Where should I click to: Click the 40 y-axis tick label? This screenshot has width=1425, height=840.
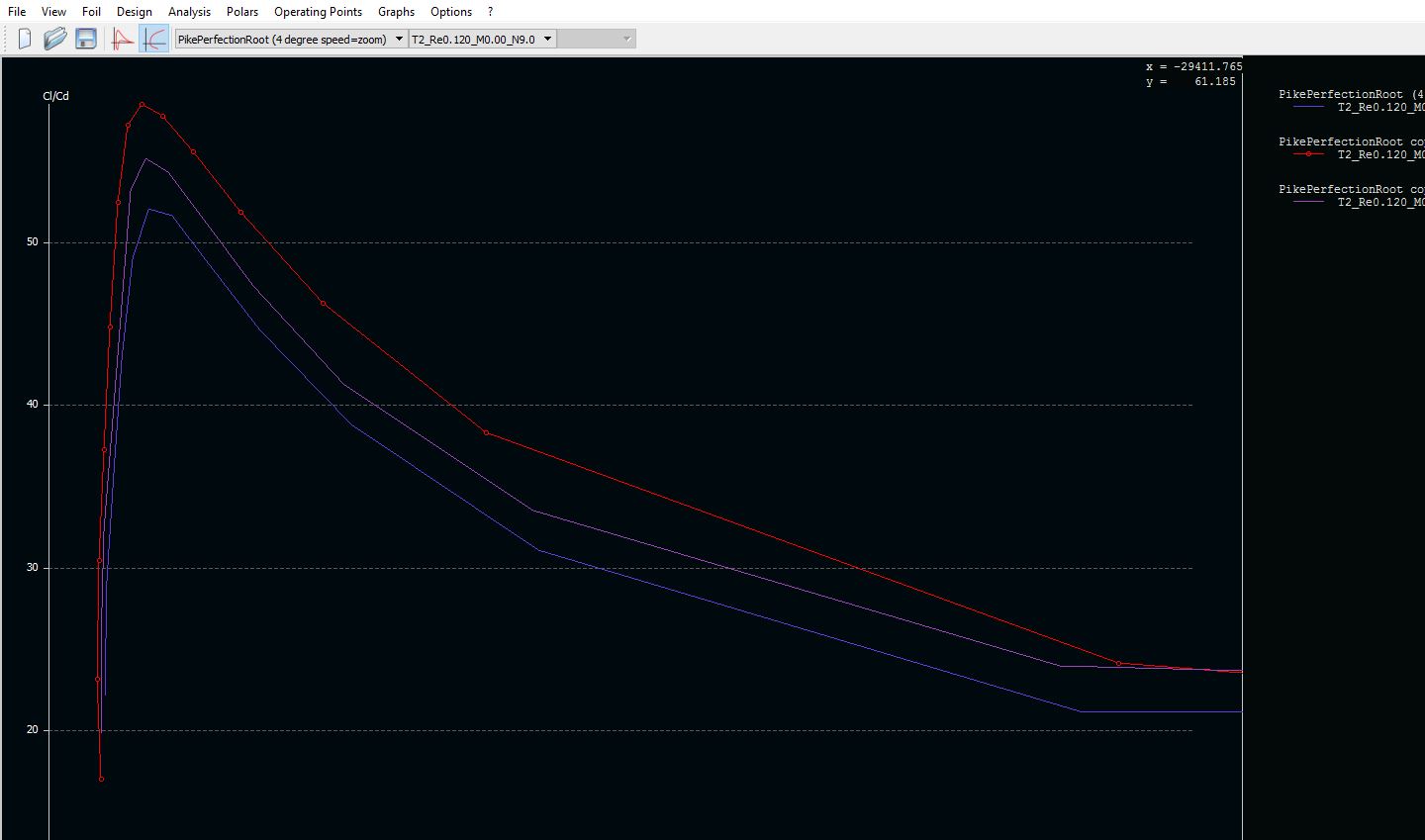pyautogui.click(x=33, y=405)
